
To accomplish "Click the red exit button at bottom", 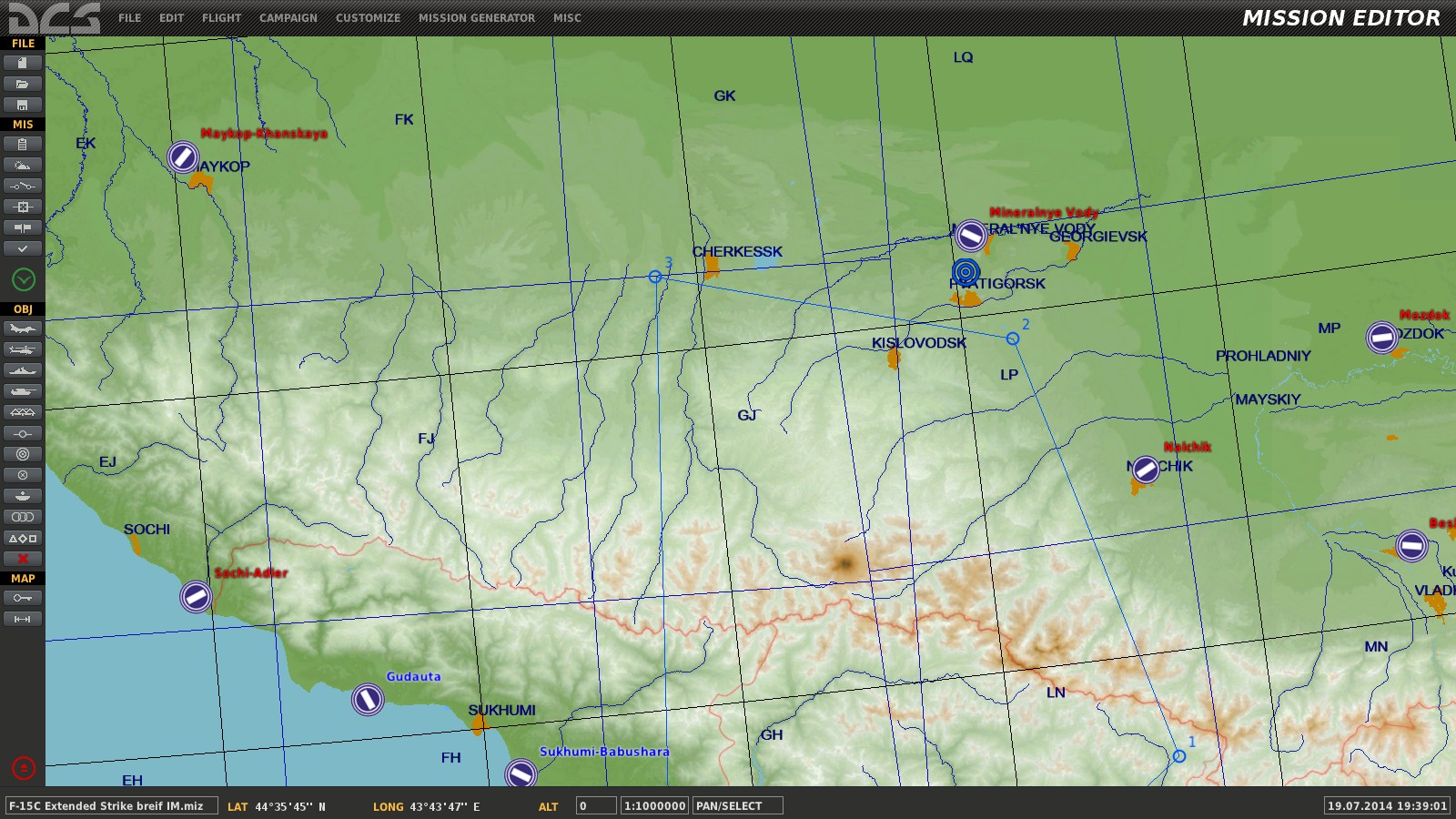I will tap(24, 768).
